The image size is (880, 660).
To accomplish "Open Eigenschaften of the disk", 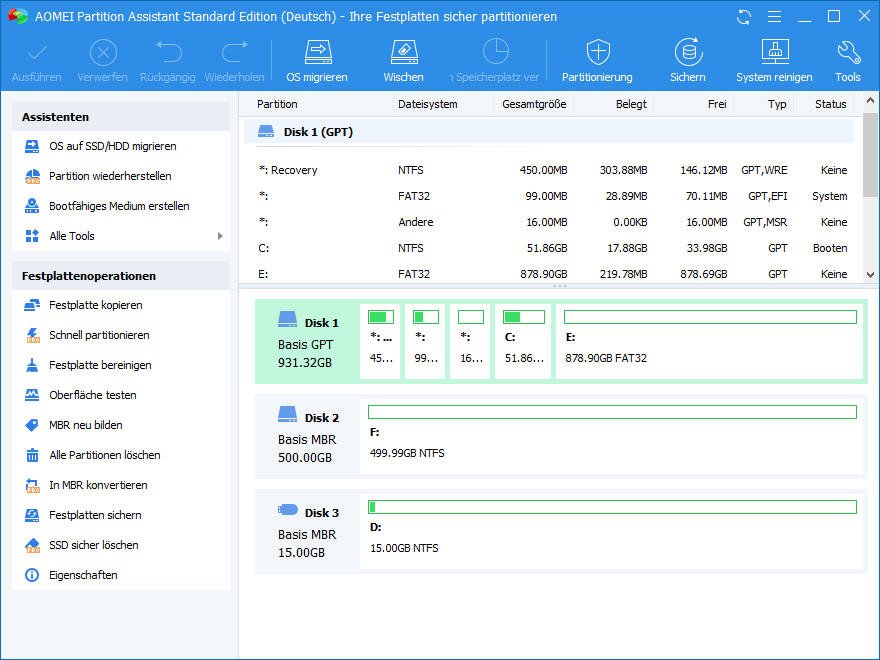I will [83, 575].
